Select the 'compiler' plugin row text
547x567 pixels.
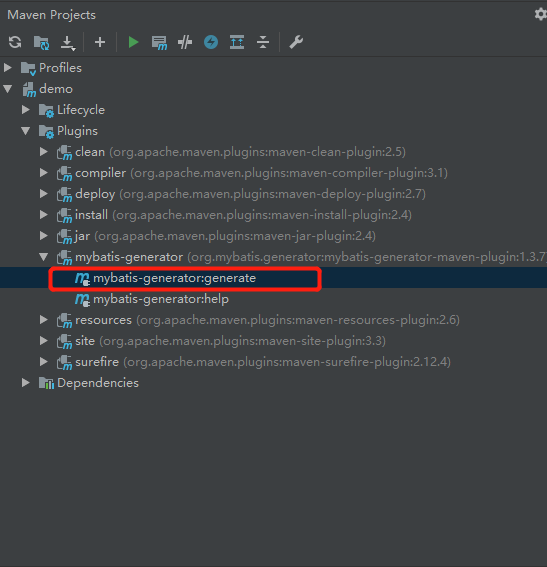point(261,173)
